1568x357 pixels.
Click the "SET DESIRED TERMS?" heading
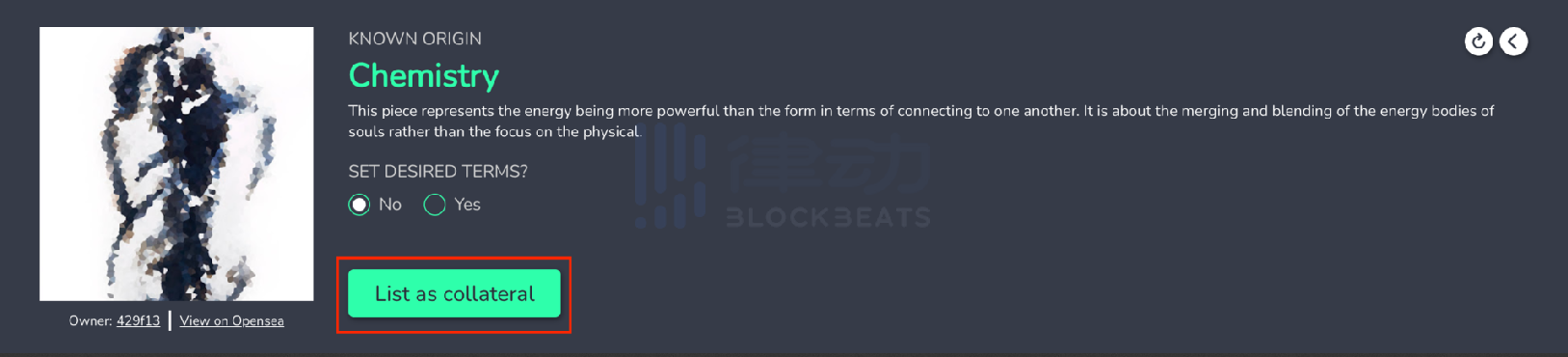tap(438, 172)
